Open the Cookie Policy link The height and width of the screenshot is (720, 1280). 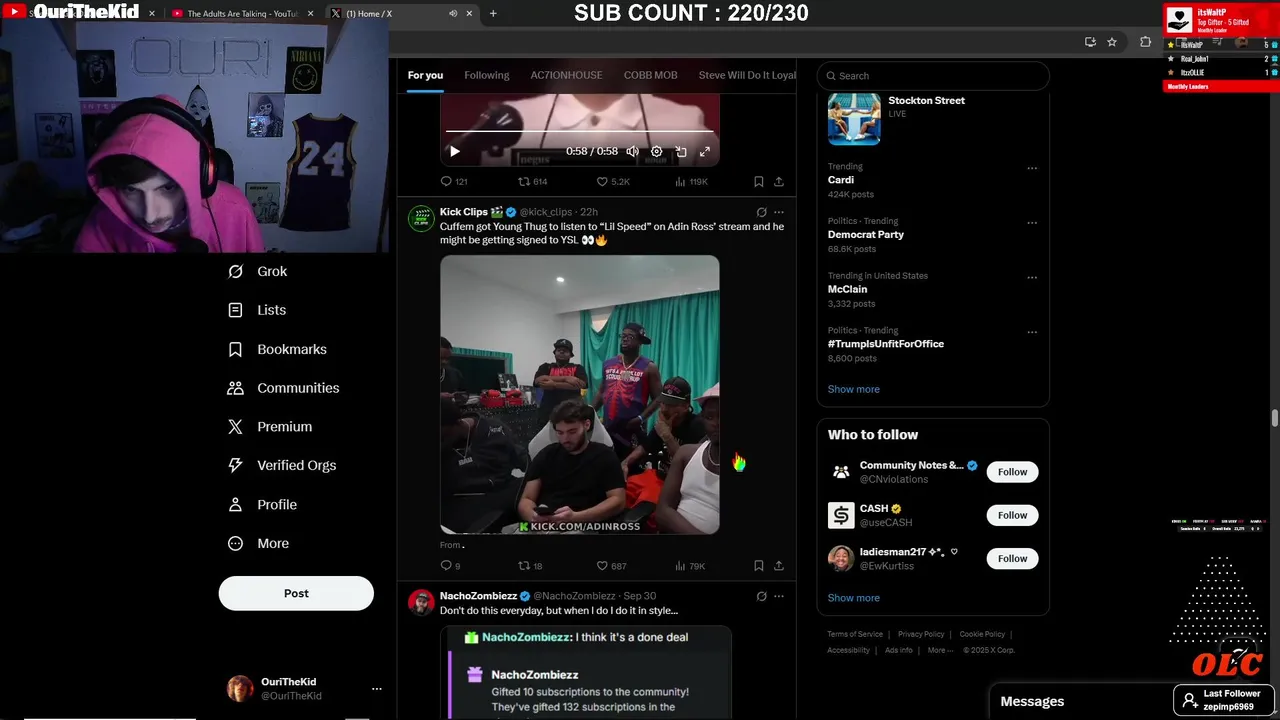click(982, 634)
